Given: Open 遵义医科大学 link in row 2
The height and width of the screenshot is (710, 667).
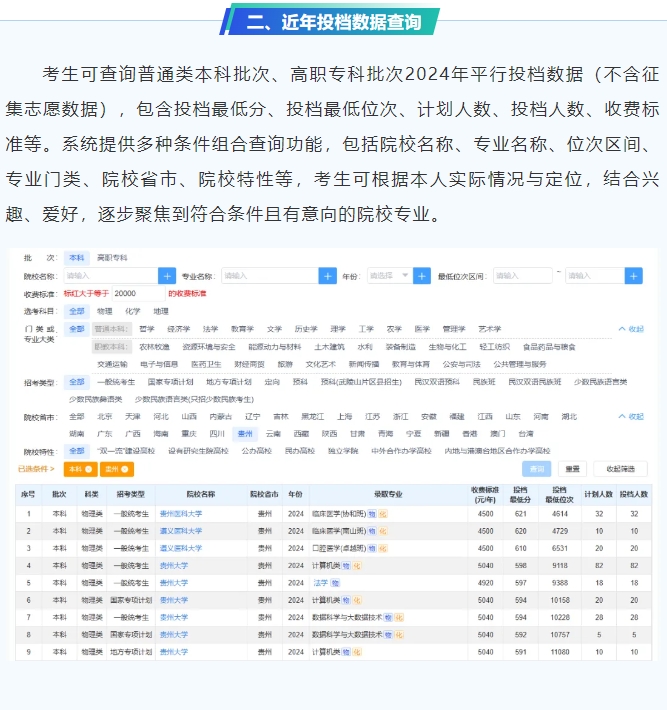Looking at the screenshot, I should click(181, 531).
